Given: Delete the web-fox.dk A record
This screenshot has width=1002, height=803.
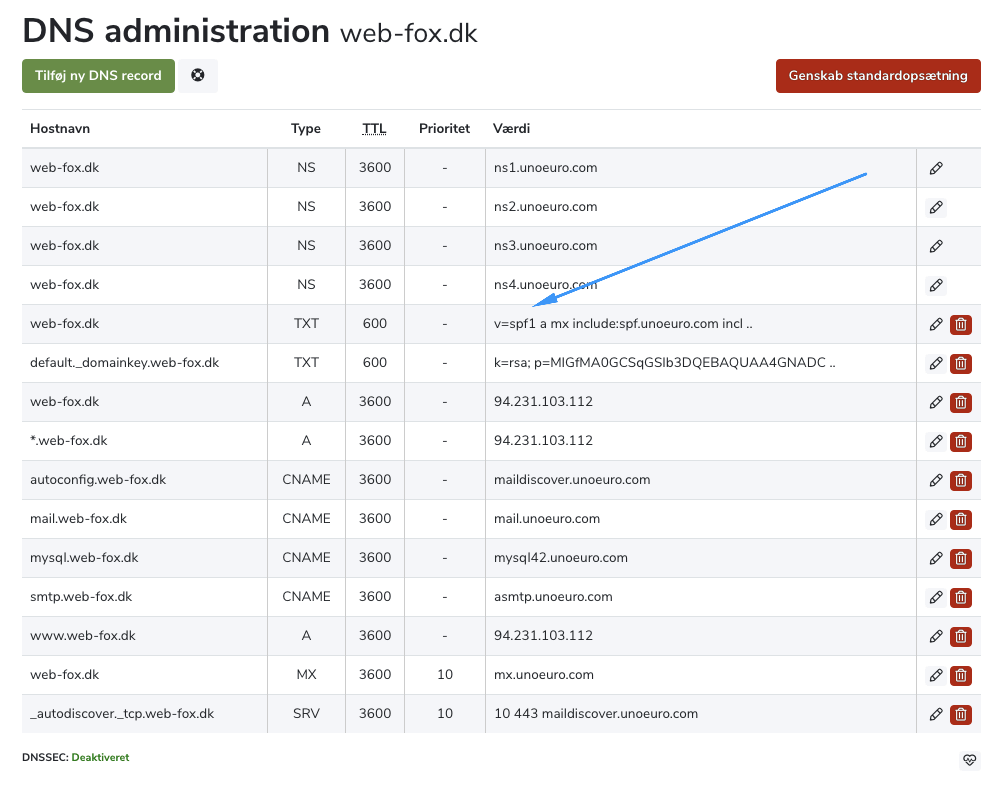Looking at the screenshot, I should click(961, 402).
